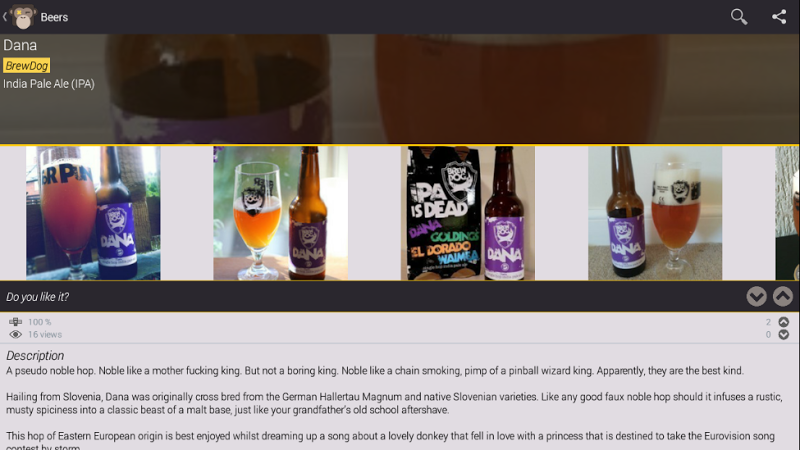Tap the Description heading

pos(35,356)
